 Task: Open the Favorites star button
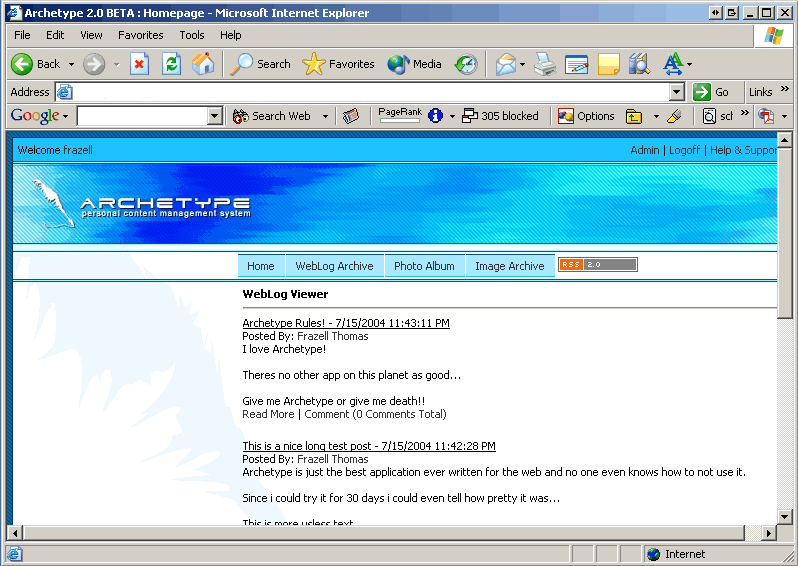coord(338,64)
